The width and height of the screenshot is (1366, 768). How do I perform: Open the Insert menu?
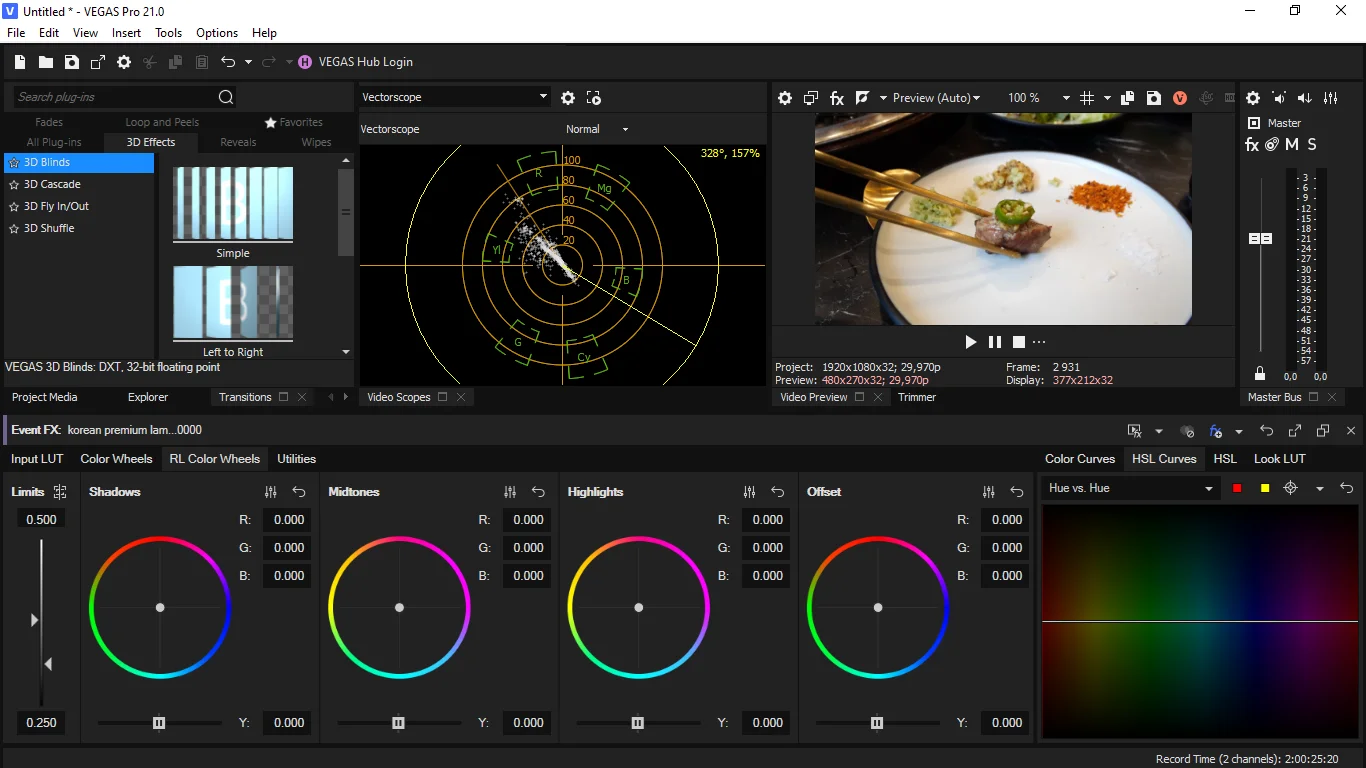(126, 33)
